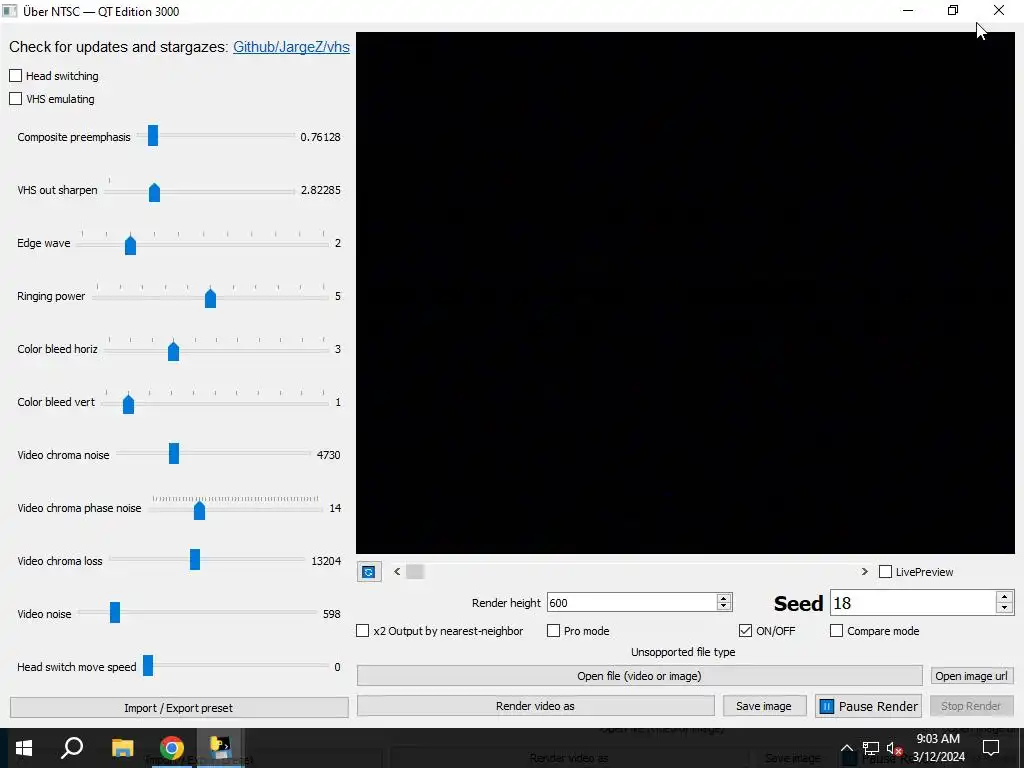Click VHS out sharpen slider handle
The height and width of the screenshot is (768, 1024).
(154, 192)
